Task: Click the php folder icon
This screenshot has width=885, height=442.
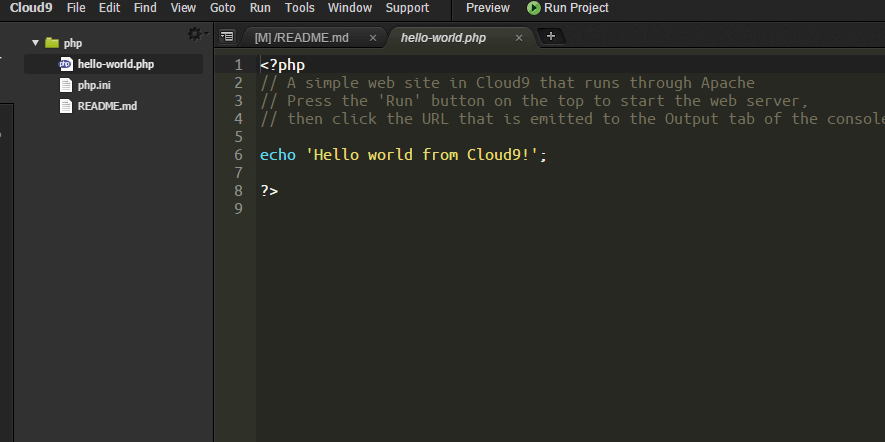Action: pos(52,43)
